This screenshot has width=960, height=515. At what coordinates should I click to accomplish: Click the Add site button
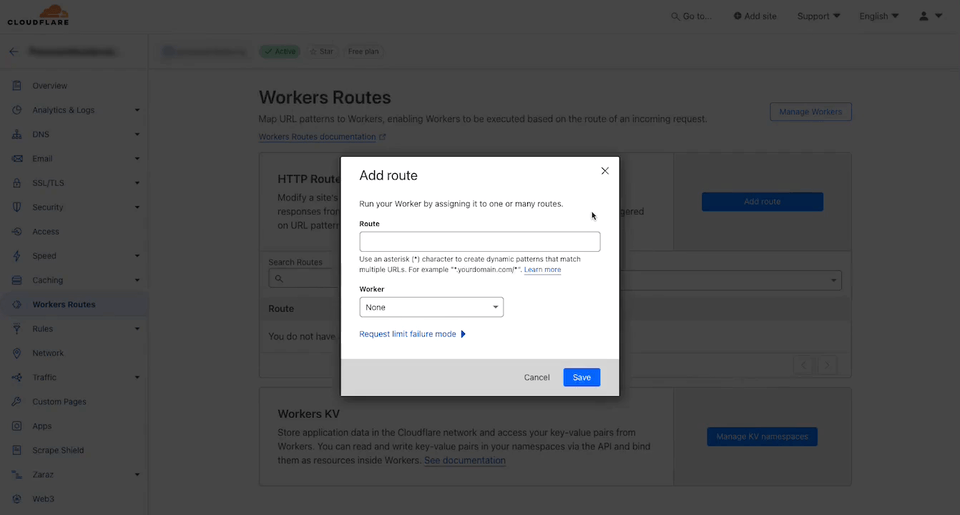point(755,17)
